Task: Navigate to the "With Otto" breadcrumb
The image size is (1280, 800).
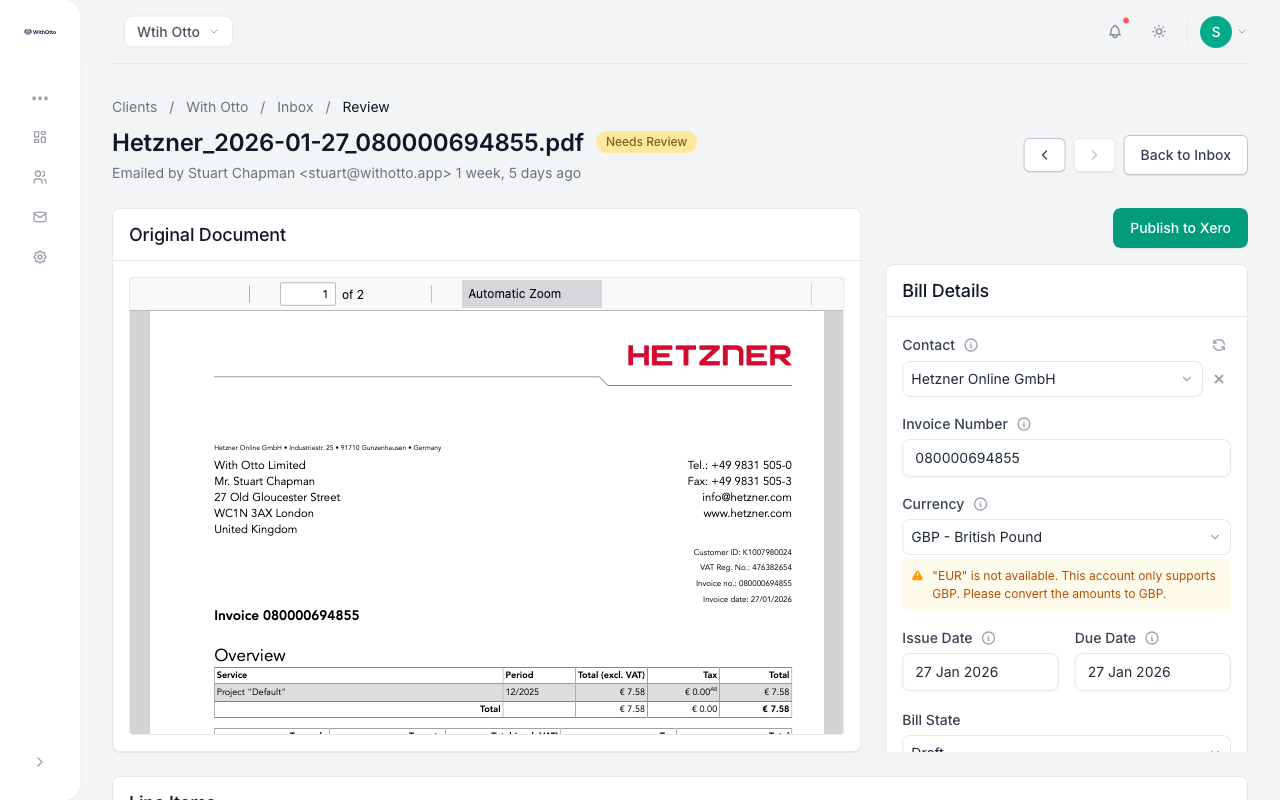Action: 217,107
